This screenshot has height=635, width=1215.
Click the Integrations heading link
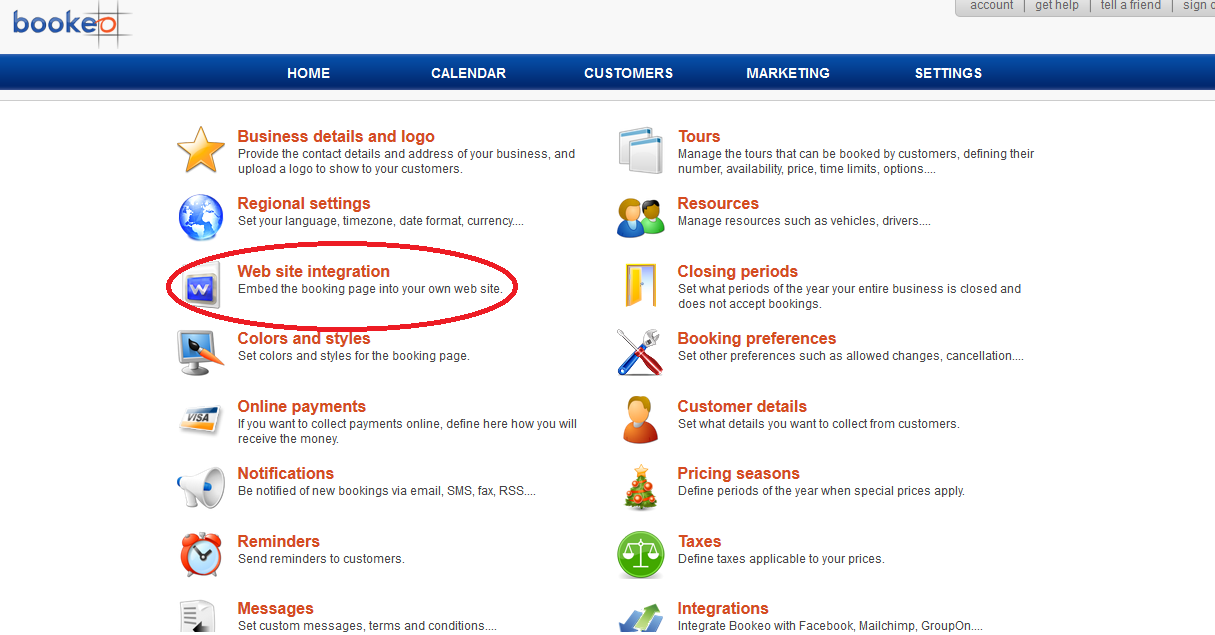(x=723, y=608)
